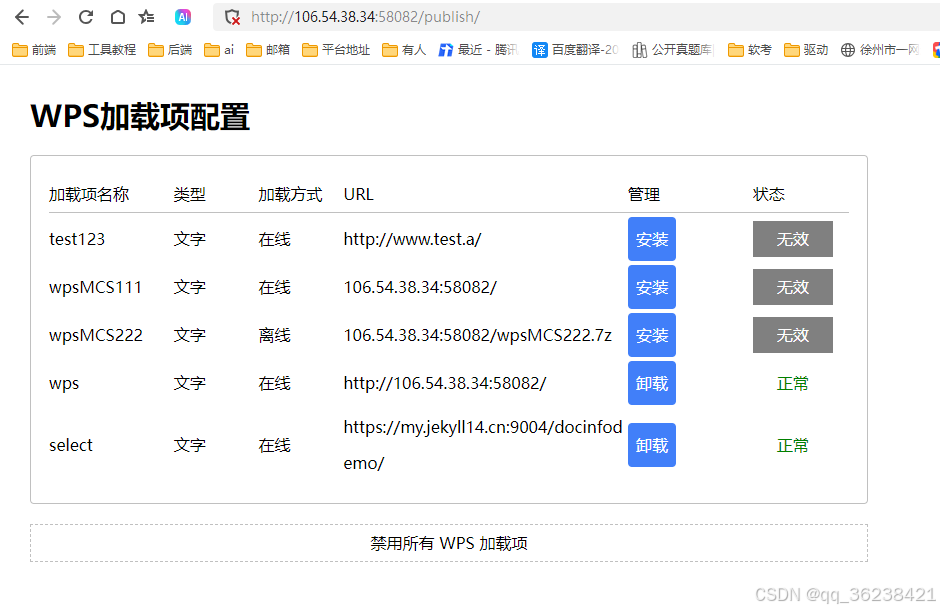Open the 最近 - 腾讯 bookmark
The width and height of the screenshot is (940, 610).
478,50
